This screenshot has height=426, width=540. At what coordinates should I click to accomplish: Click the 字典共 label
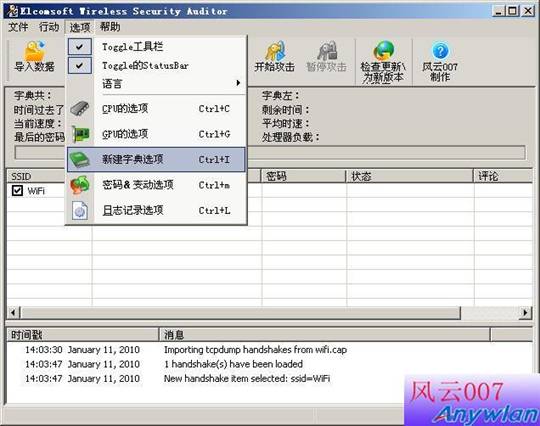coord(33,95)
